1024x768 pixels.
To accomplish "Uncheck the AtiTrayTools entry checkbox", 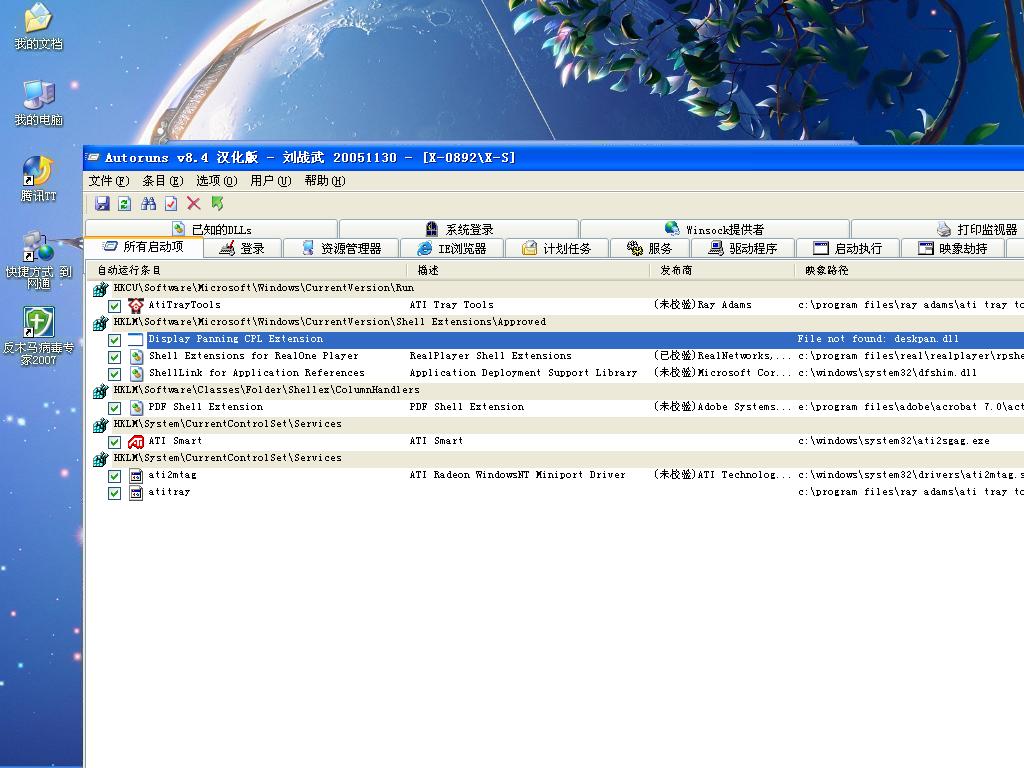I will pyautogui.click(x=115, y=306).
